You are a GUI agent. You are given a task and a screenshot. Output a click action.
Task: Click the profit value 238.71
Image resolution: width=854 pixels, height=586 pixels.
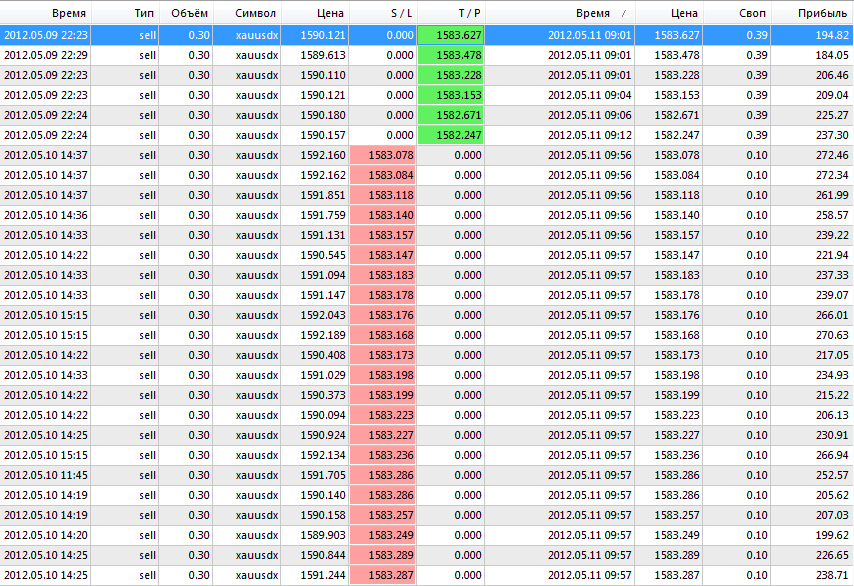pos(832,575)
